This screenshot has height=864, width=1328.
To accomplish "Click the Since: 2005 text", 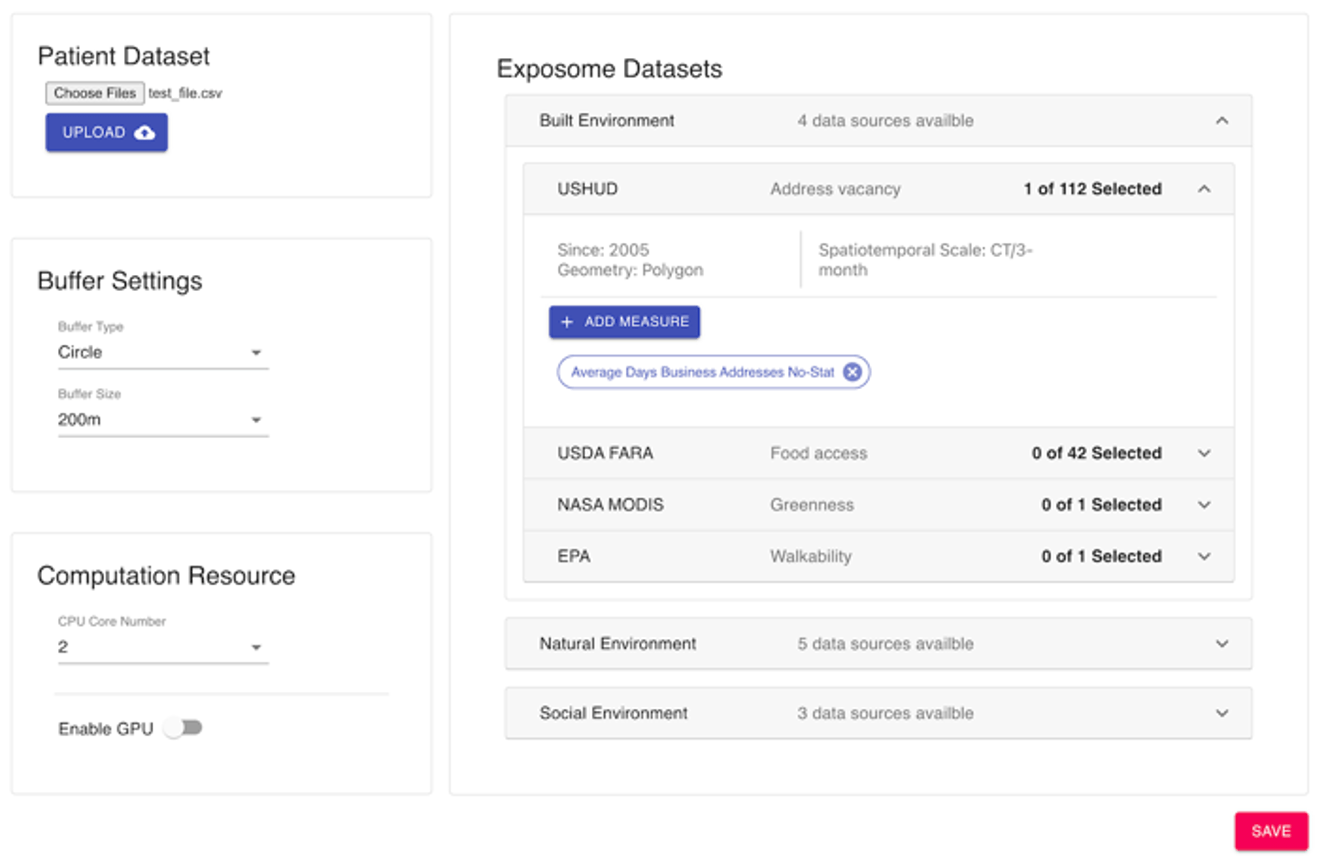I will (x=603, y=250).
